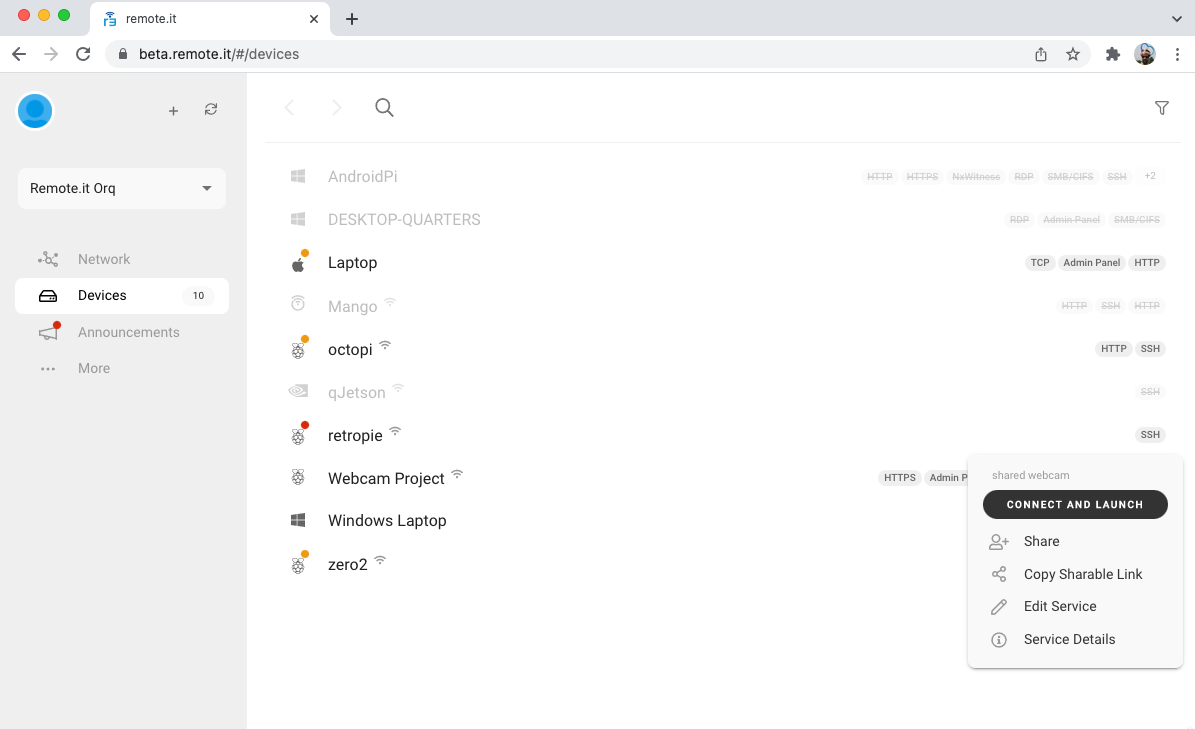Click the More ellipsis icon
1195x729 pixels.
(48, 369)
